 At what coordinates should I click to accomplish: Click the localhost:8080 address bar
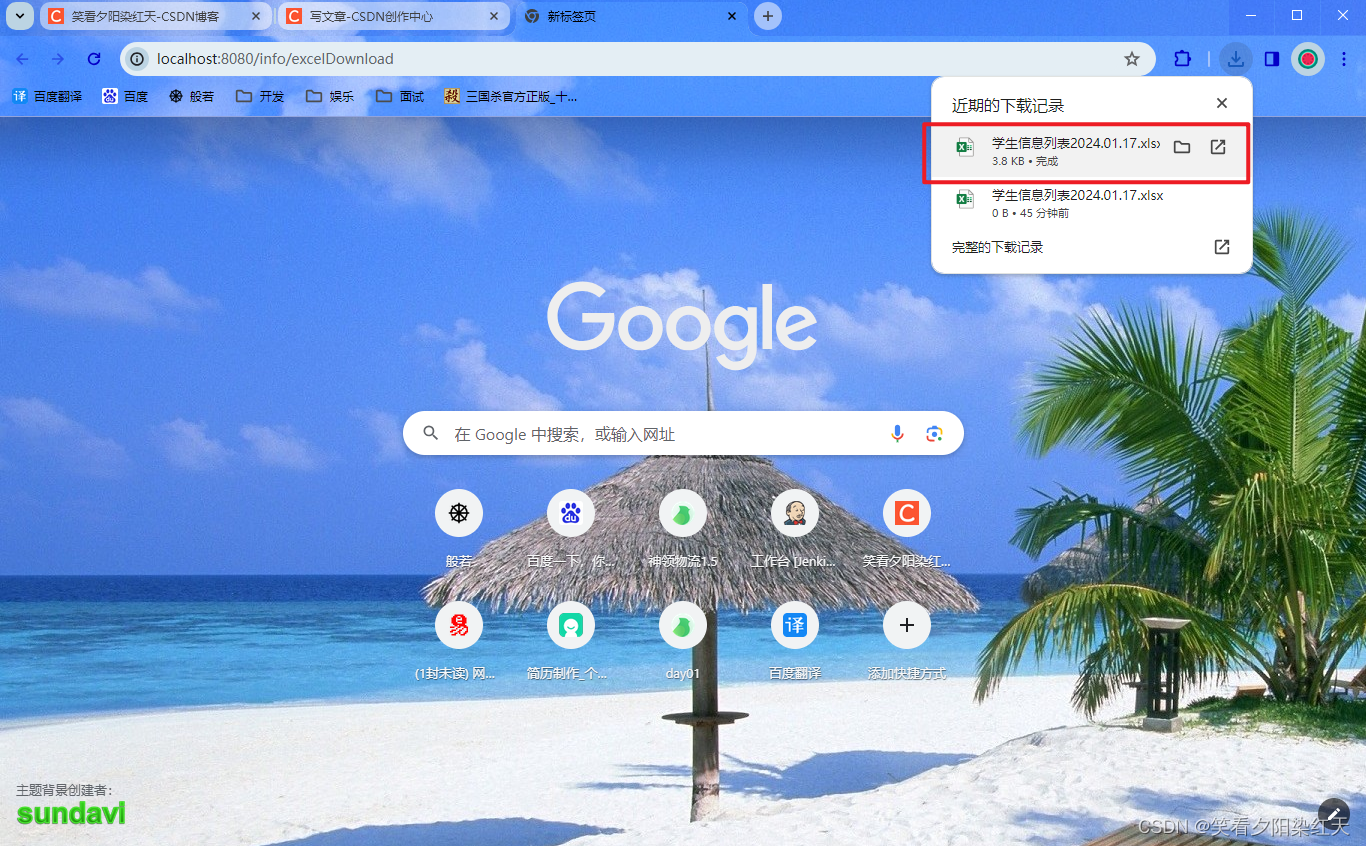point(637,59)
